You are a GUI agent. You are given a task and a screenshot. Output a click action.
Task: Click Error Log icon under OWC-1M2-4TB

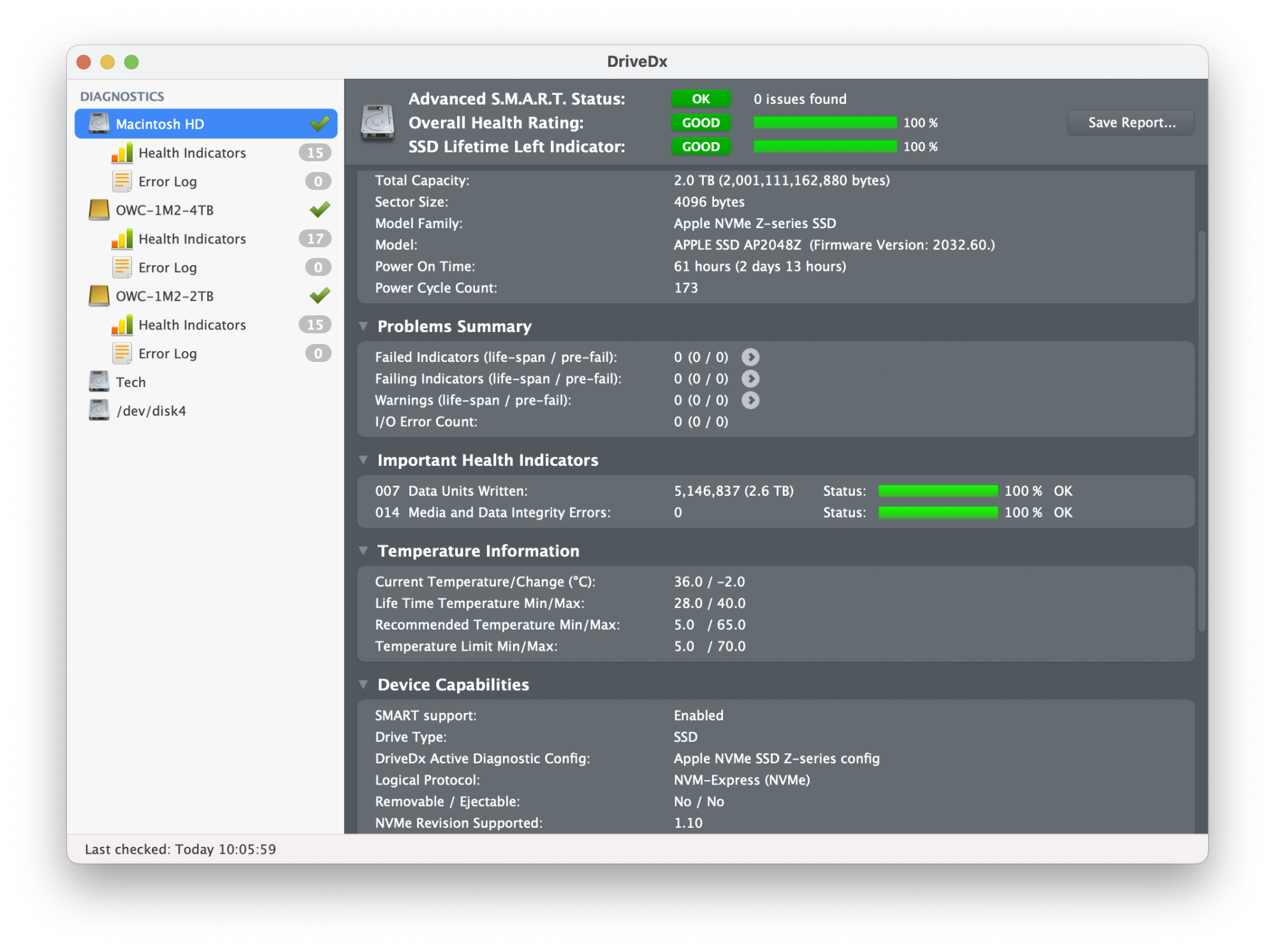(122, 268)
